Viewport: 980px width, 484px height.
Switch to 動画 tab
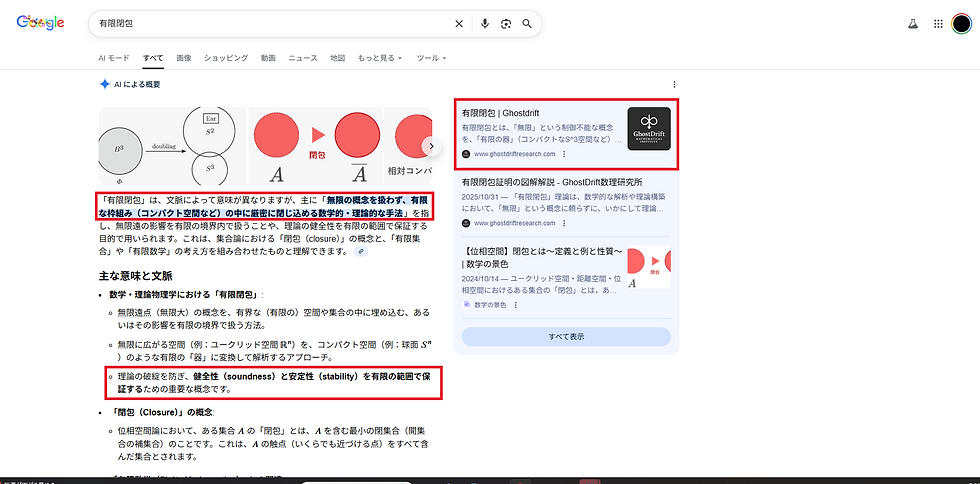click(x=268, y=58)
